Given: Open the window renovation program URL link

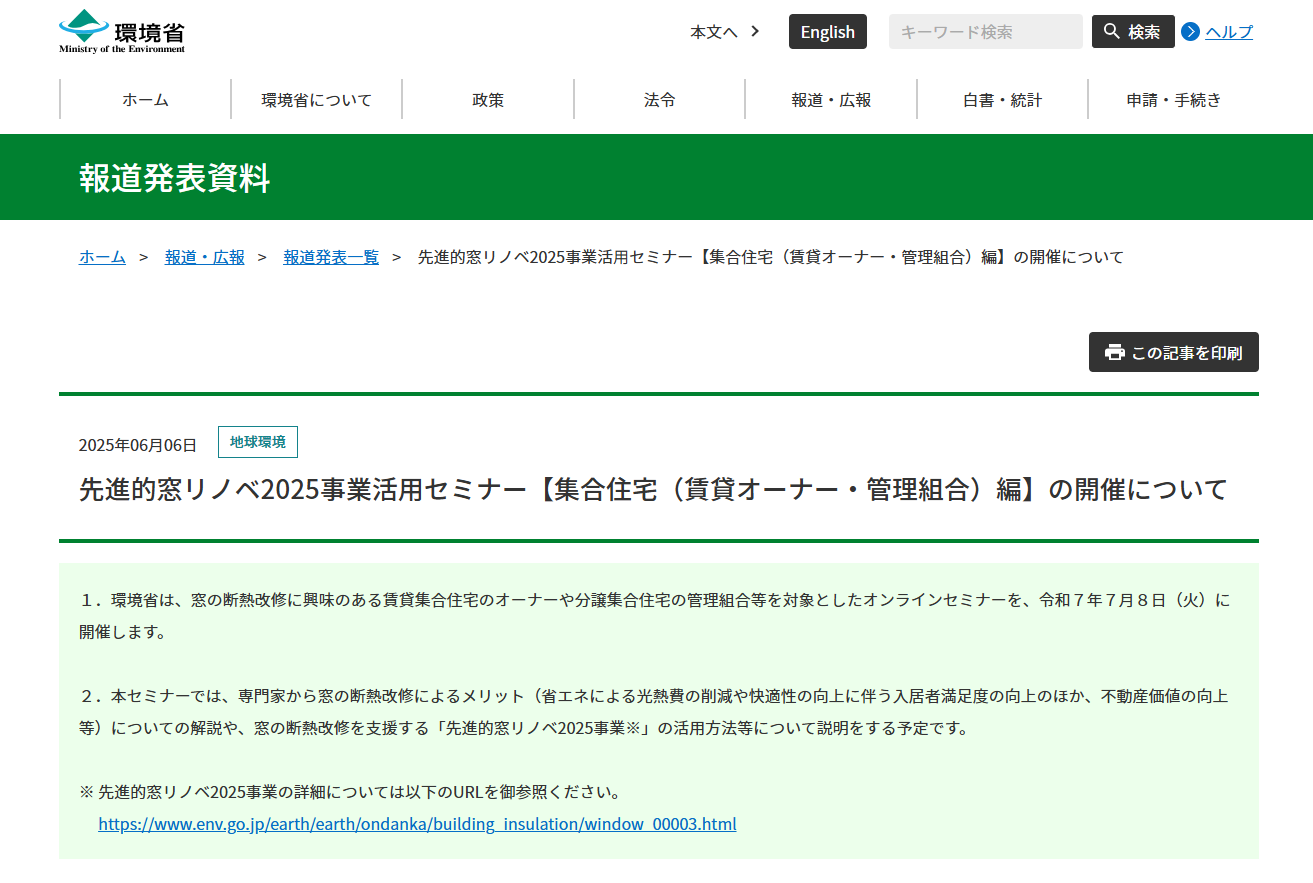Looking at the screenshot, I should coord(417,823).
